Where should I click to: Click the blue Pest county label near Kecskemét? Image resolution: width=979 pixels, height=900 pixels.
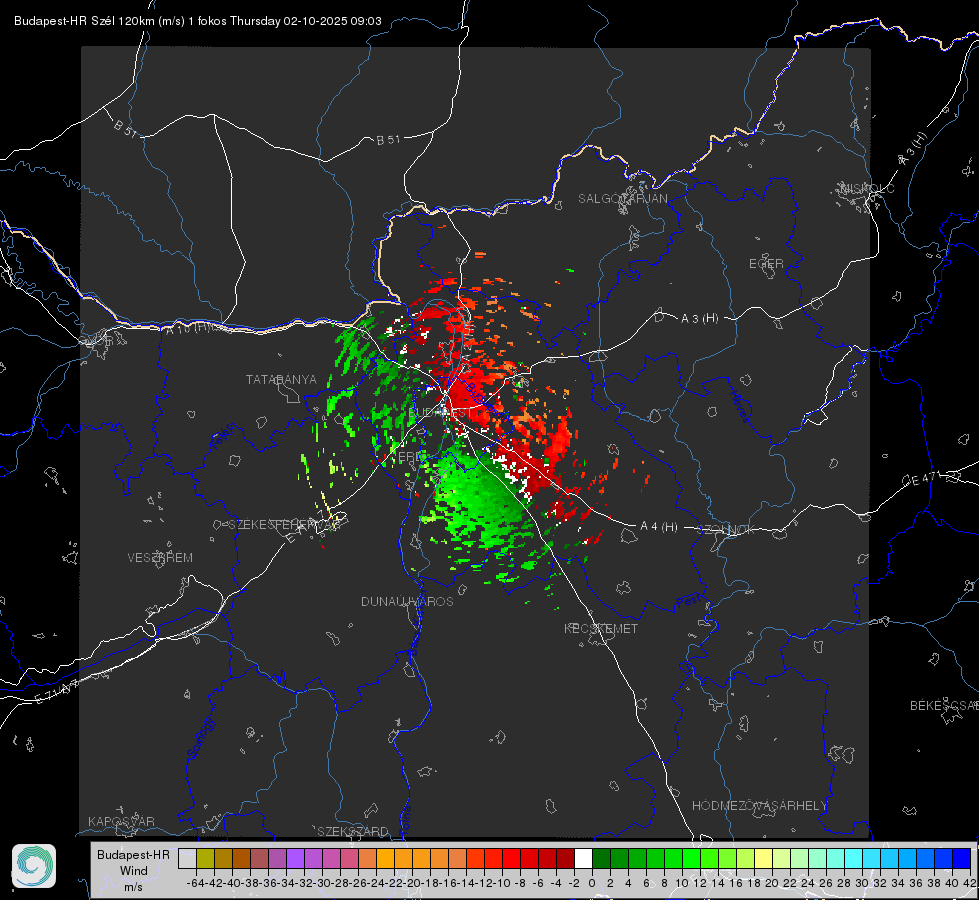click(687, 602)
